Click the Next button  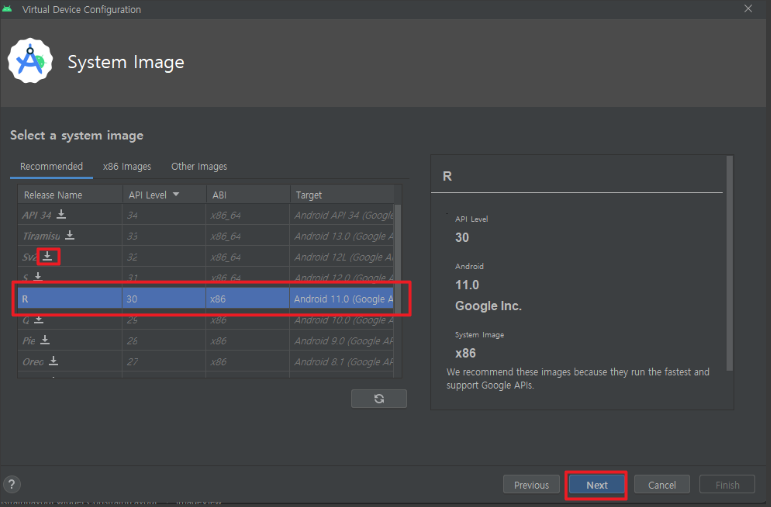tap(596, 485)
